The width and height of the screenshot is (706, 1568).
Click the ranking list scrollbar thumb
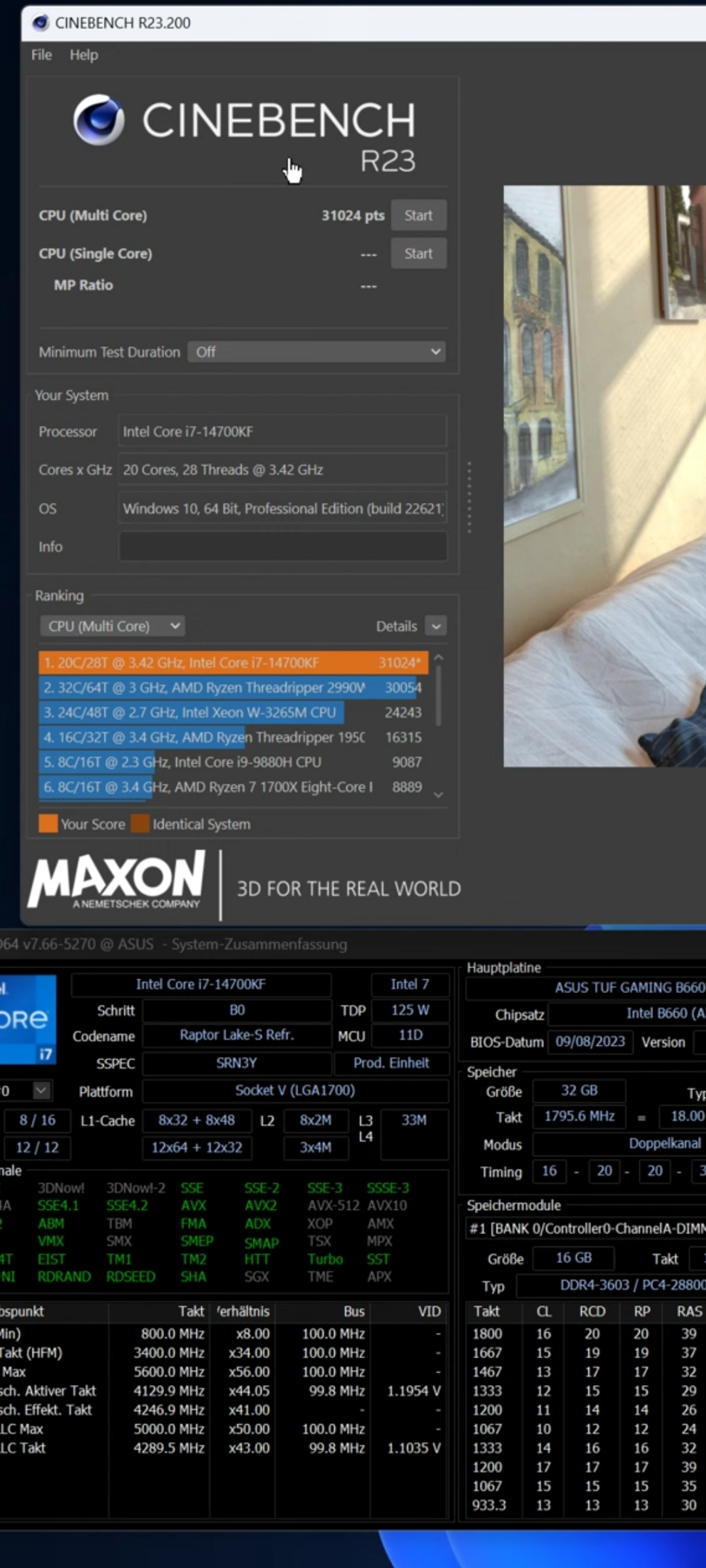pos(439,695)
